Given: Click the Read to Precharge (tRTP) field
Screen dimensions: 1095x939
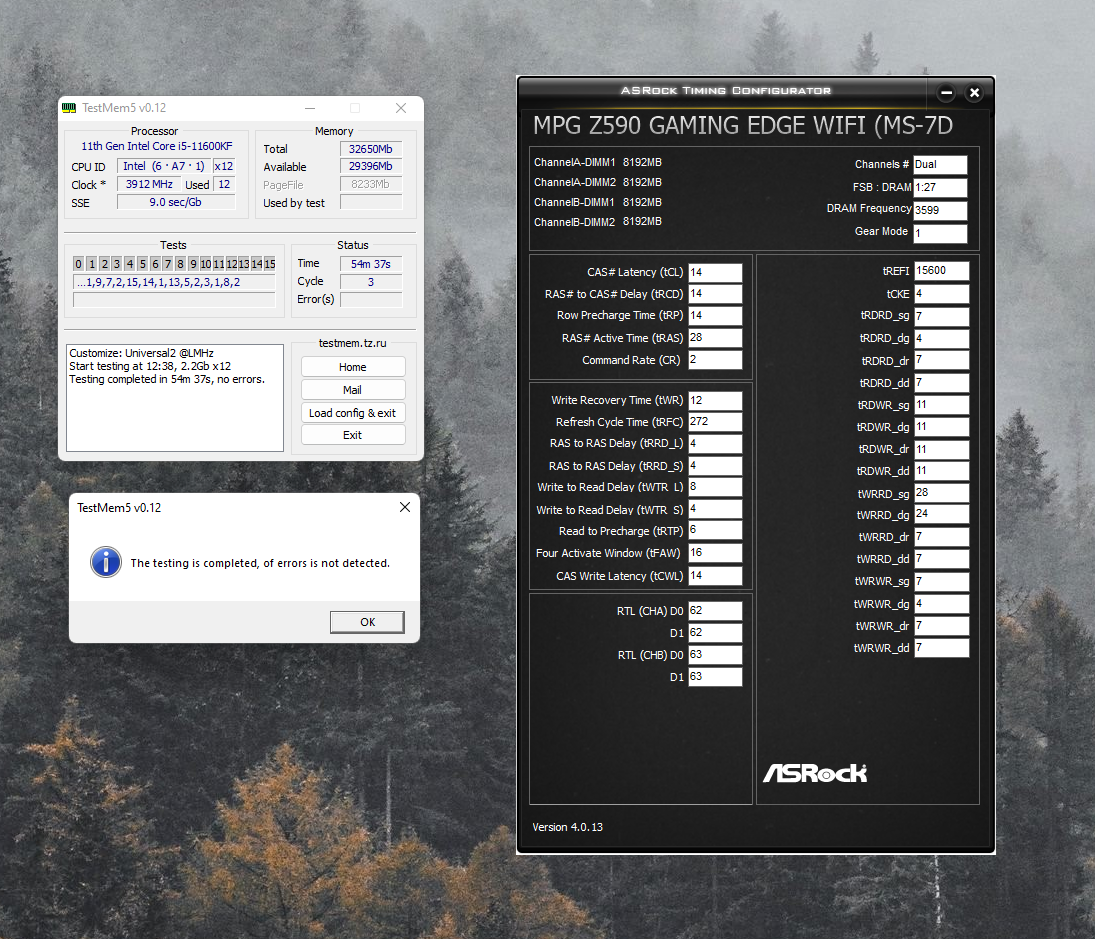Looking at the screenshot, I should [x=715, y=531].
